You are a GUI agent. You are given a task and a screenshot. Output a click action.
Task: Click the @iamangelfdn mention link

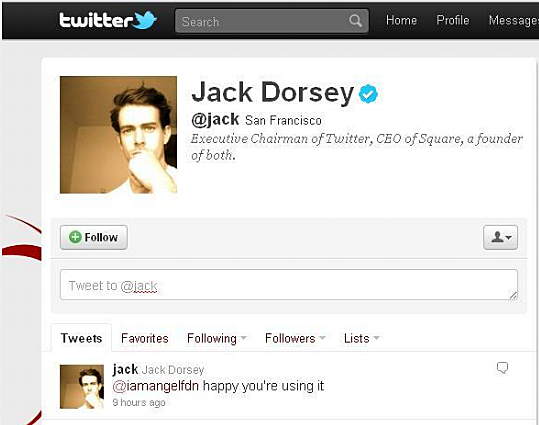[156, 386]
